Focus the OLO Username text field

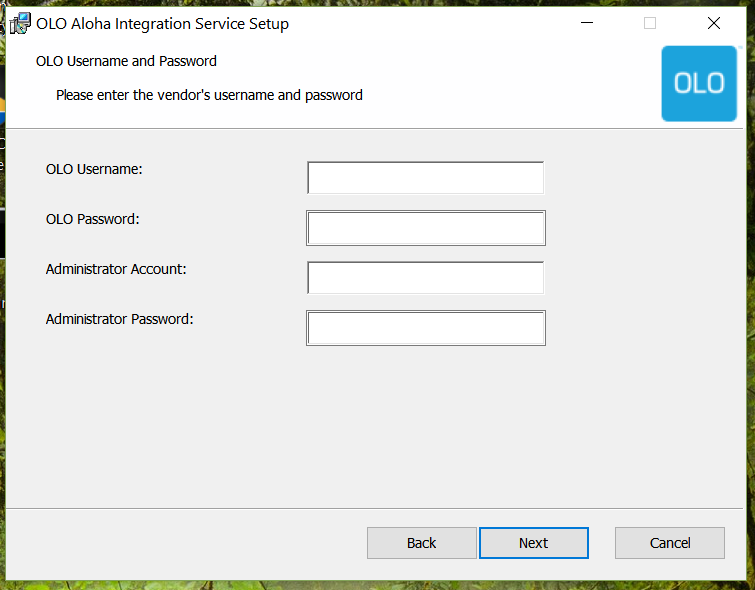coord(425,178)
